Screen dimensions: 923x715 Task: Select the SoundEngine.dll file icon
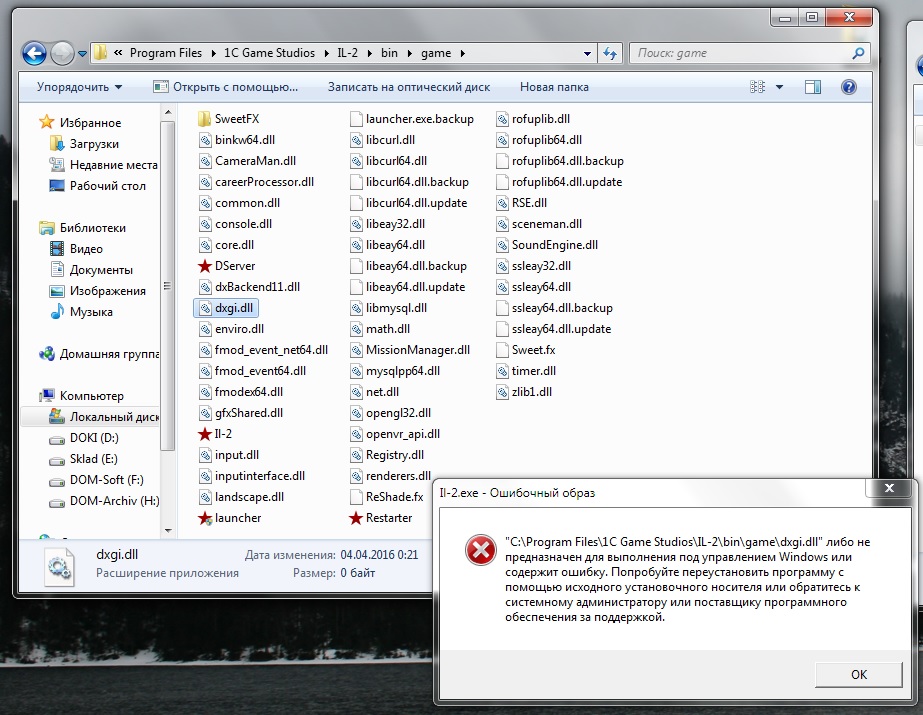click(502, 245)
